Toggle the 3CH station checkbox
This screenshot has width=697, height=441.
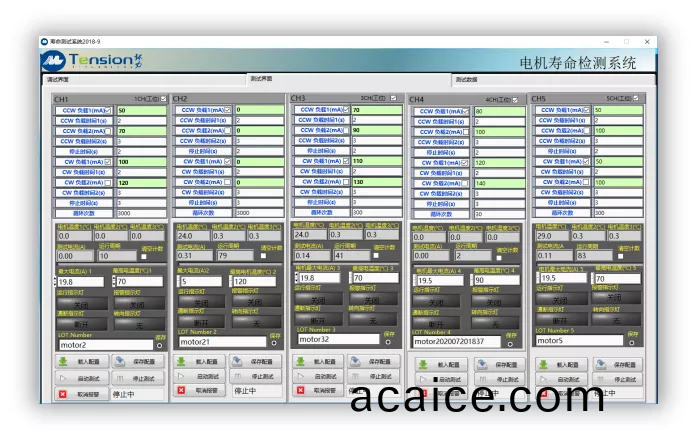(393, 98)
